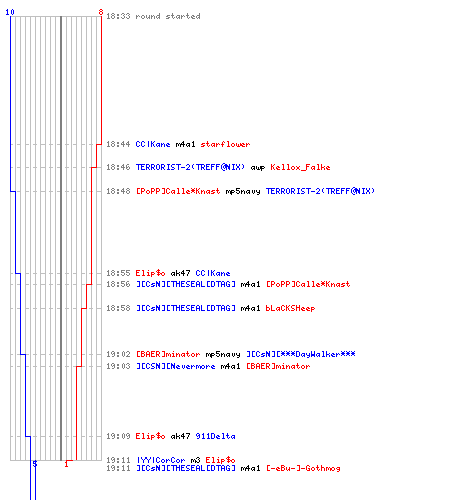The width and height of the screenshot is (450, 500).
Task: Click blue team count 10 label
Action: pos(10,12)
